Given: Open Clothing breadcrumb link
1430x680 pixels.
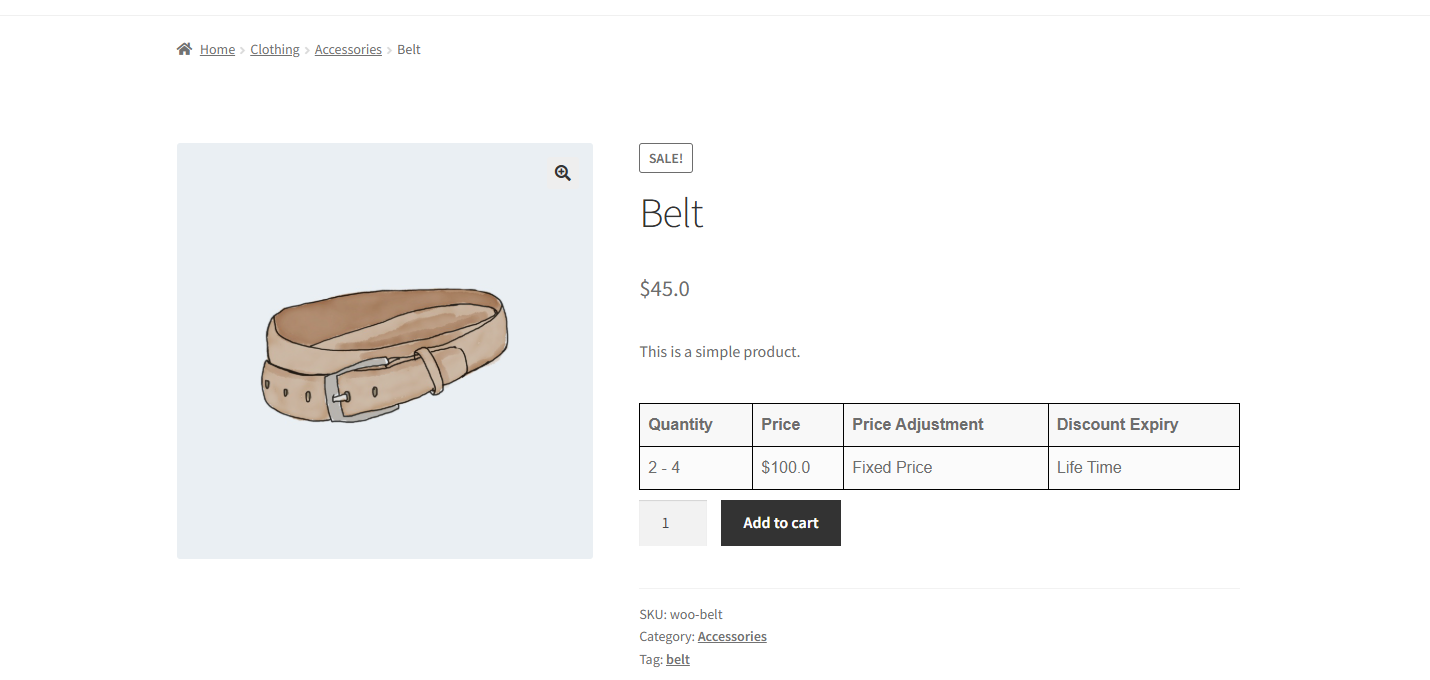Looking at the screenshot, I should pyautogui.click(x=275, y=49).
